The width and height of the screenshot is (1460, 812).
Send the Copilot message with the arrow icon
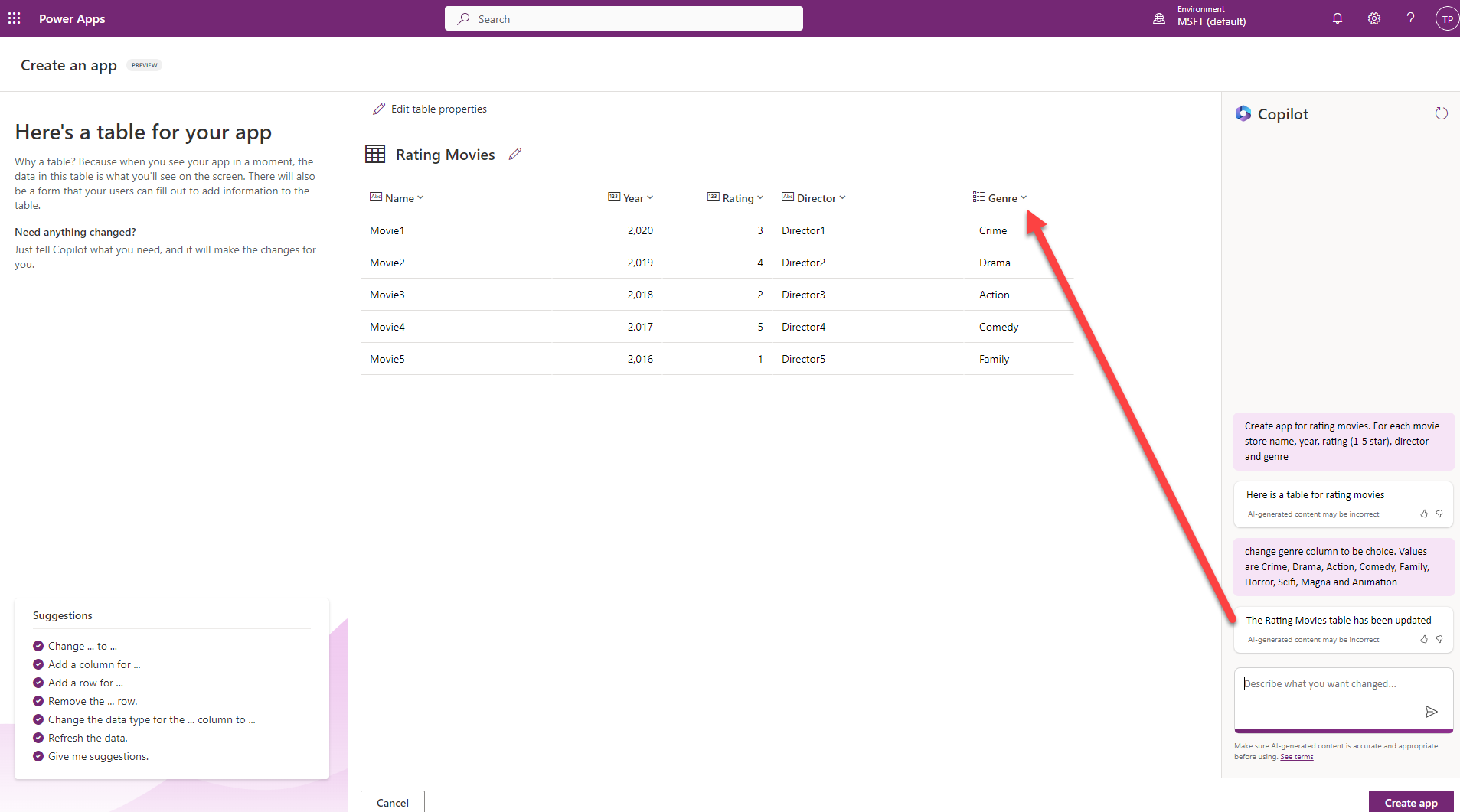pos(1430,712)
